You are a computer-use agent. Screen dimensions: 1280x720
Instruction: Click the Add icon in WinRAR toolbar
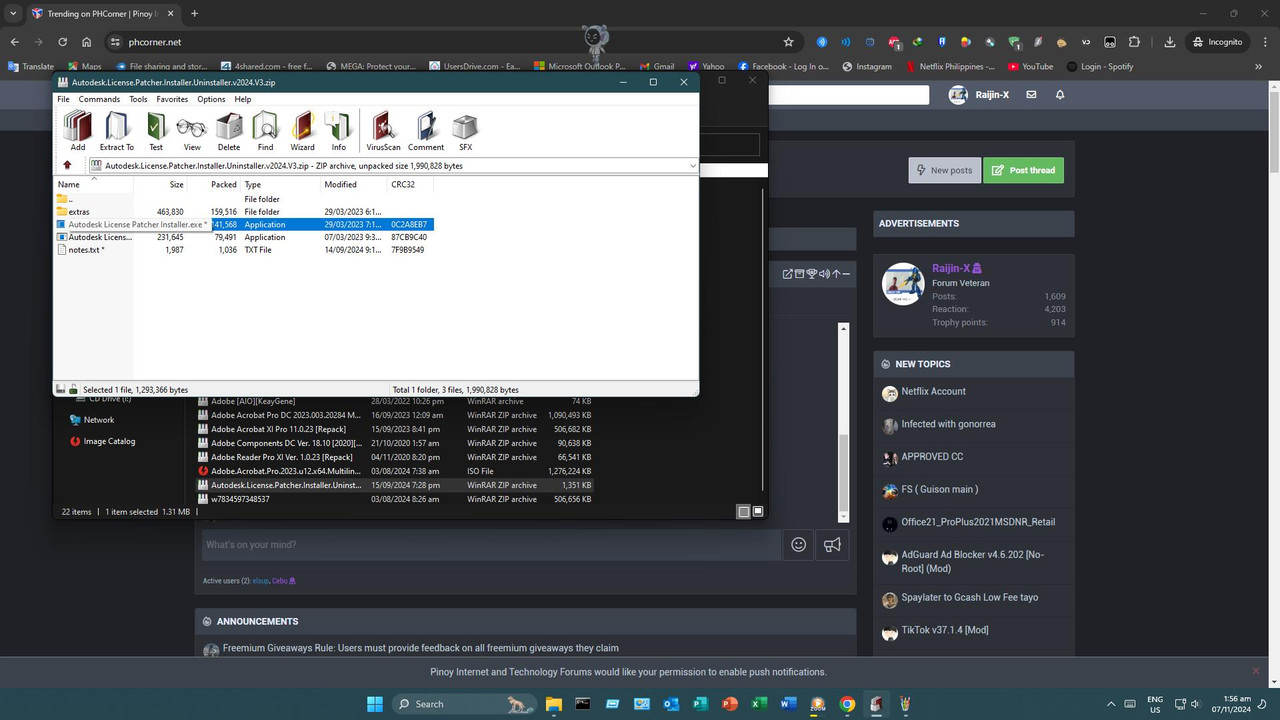78,131
